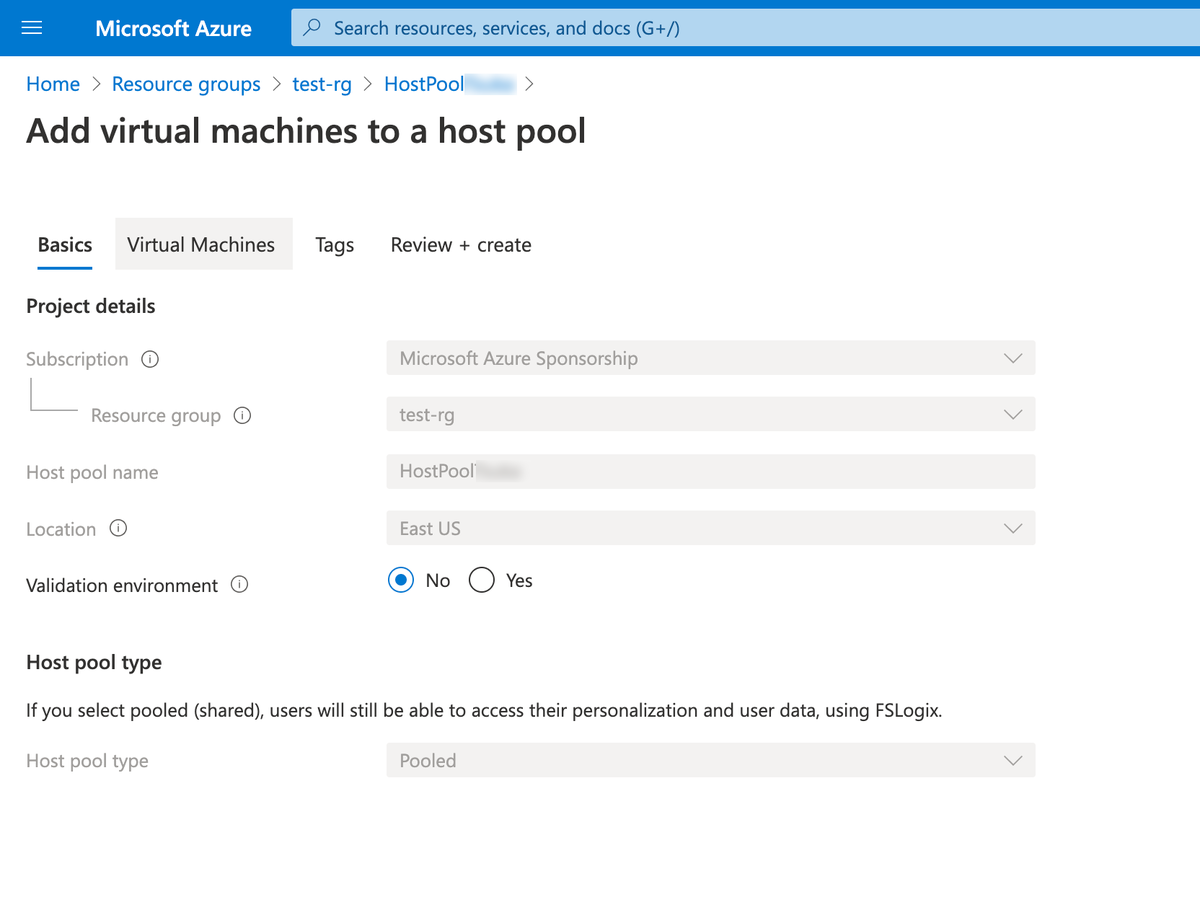
Task: Open the Host pool type dropdown
Action: tap(711, 760)
